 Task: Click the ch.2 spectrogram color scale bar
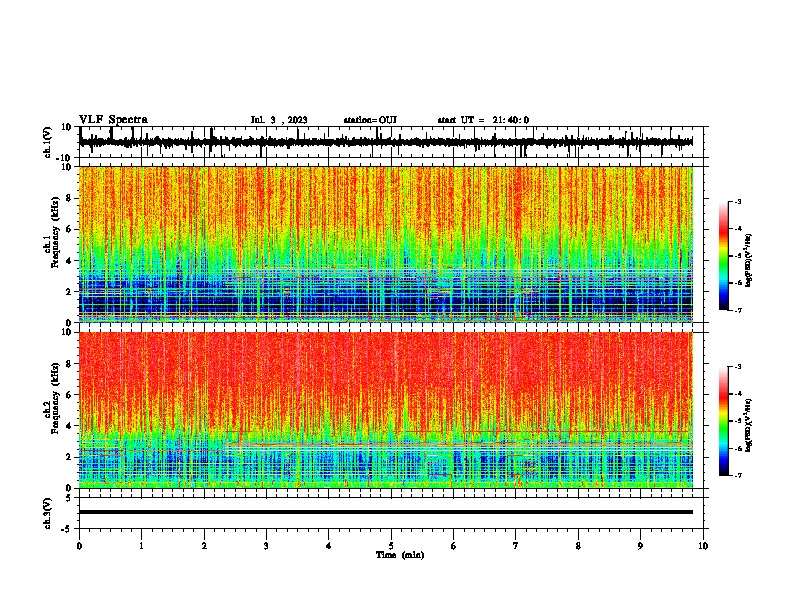click(724, 421)
